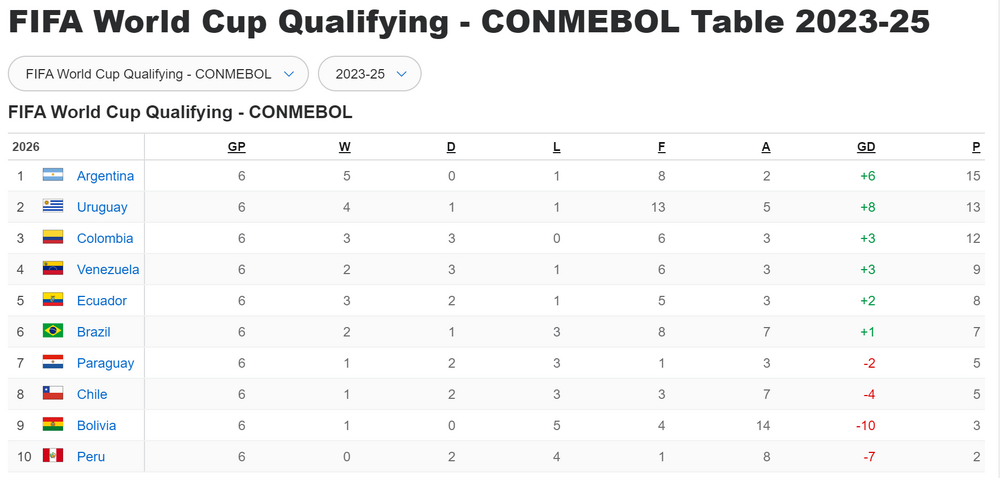
Task: Click the Brazil flag icon
Action: pyautogui.click(x=53, y=331)
